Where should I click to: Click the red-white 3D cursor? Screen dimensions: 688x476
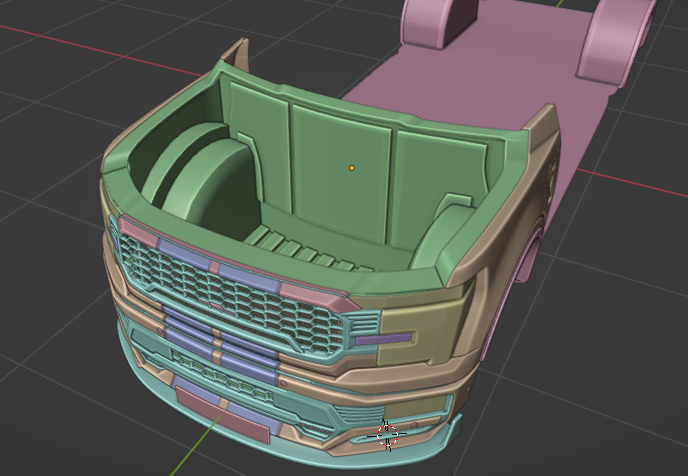(387, 435)
